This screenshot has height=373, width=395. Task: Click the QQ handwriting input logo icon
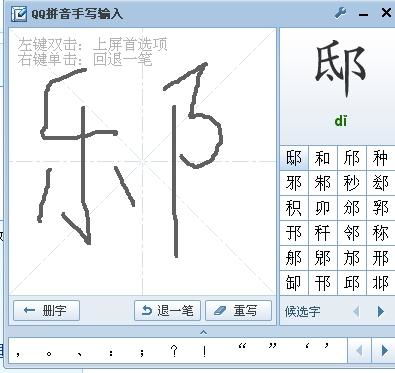[19, 14]
